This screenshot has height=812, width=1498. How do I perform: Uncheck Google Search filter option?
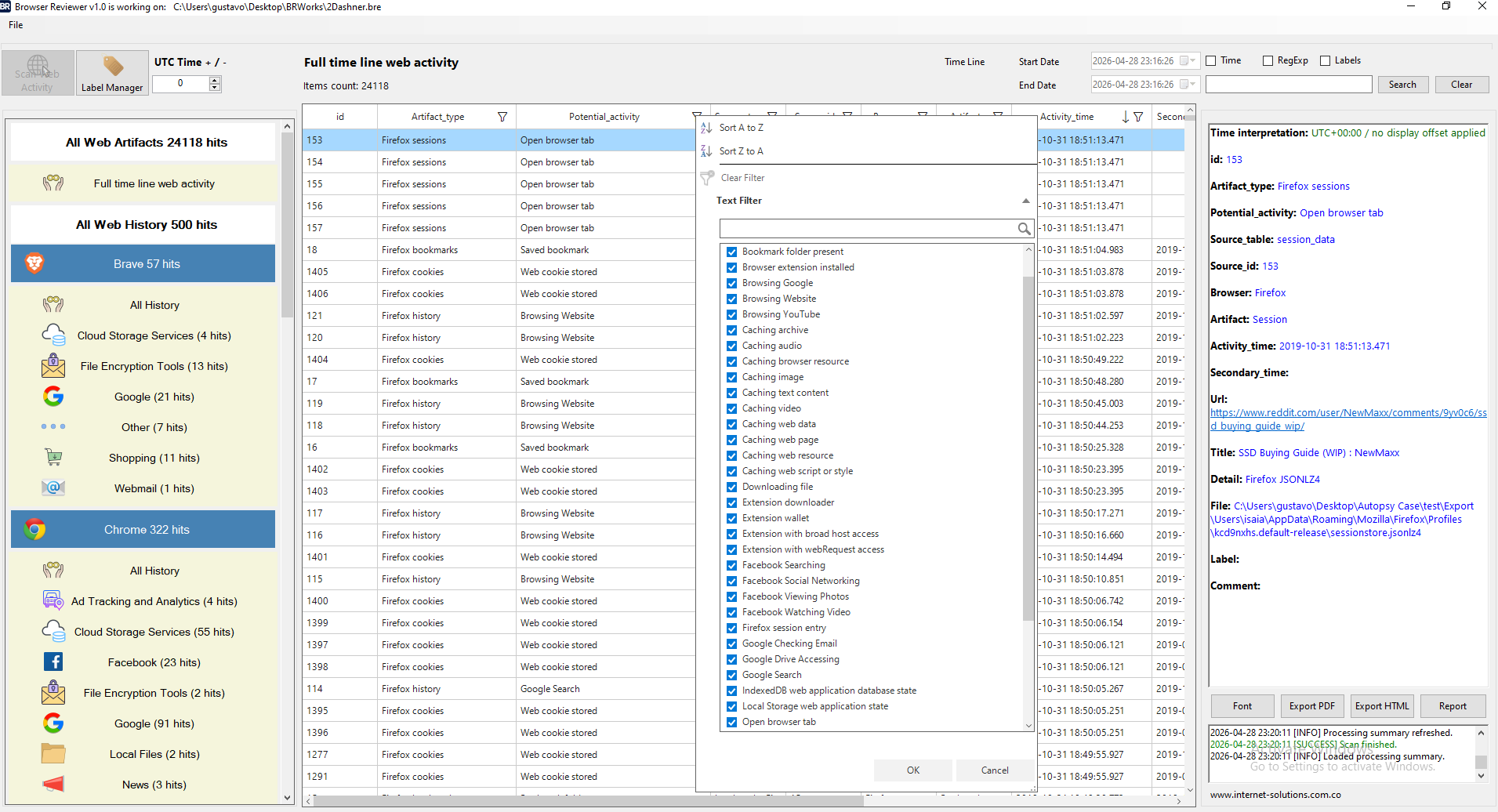(731, 675)
